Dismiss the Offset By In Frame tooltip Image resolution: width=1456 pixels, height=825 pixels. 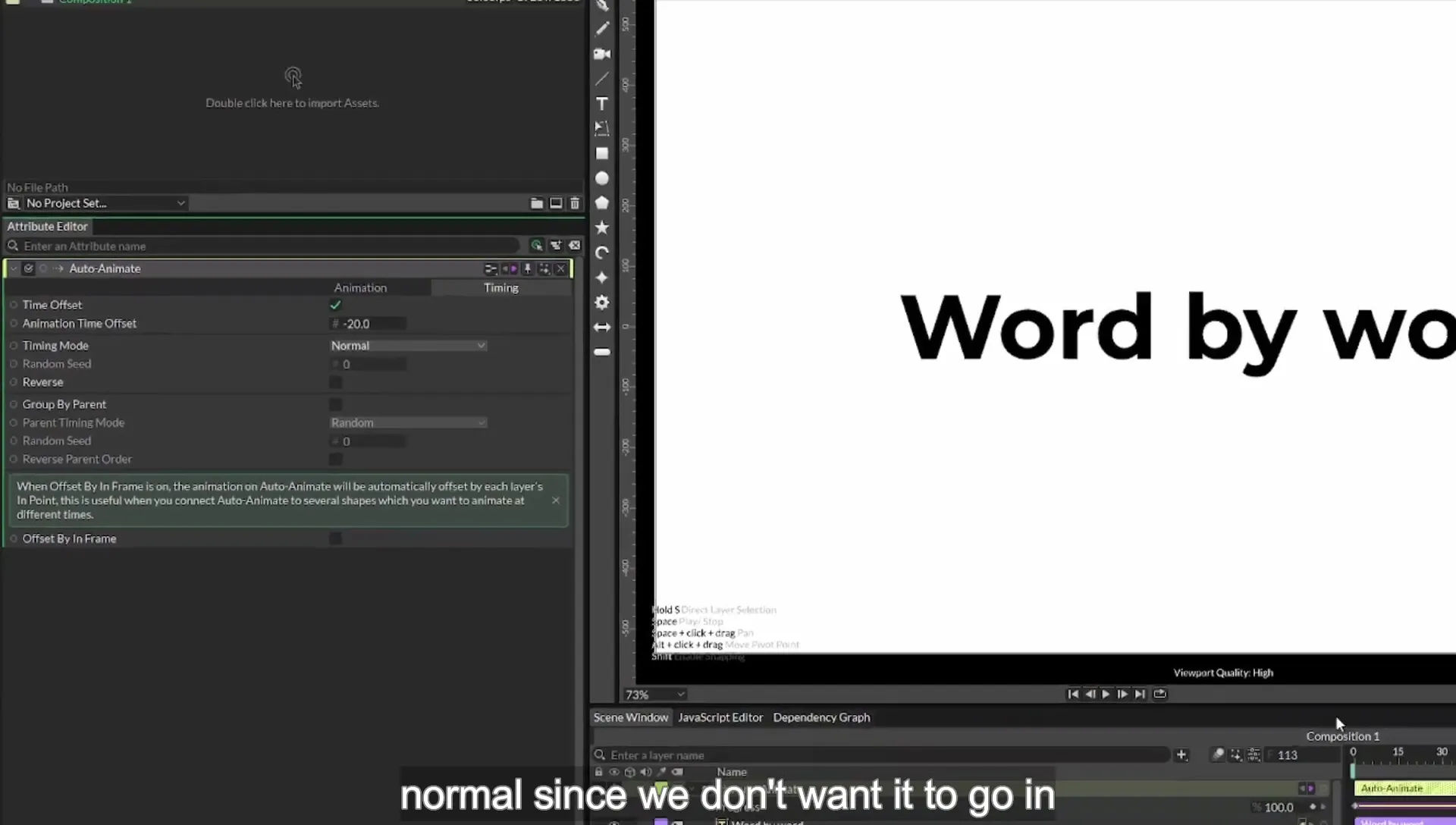556,500
